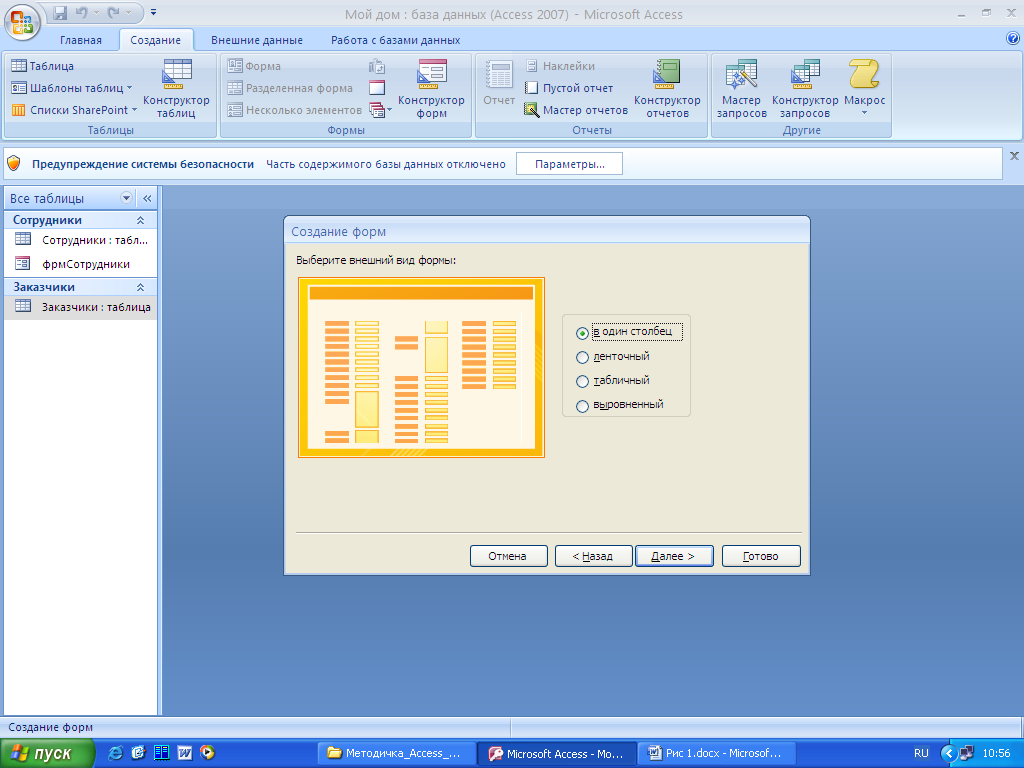Viewport: 1024px width, 768px height.
Task: Open Шаблоны таблиц dropdown
Action: 72,88
